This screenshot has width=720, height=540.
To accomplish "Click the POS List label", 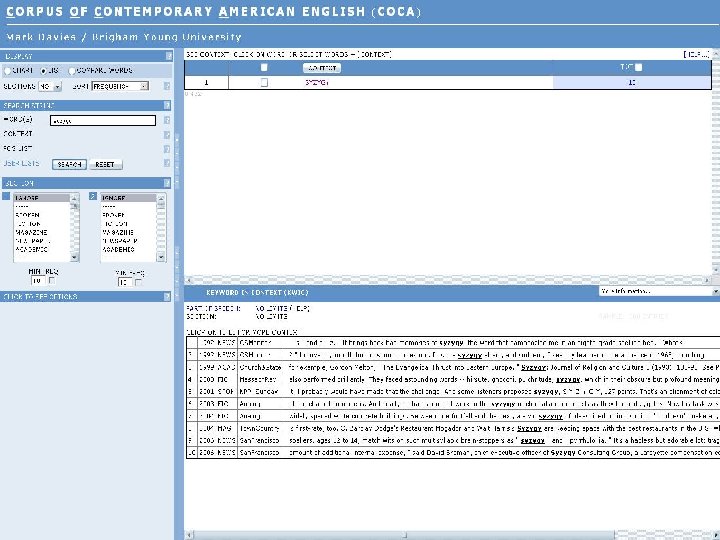I will pos(18,149).
